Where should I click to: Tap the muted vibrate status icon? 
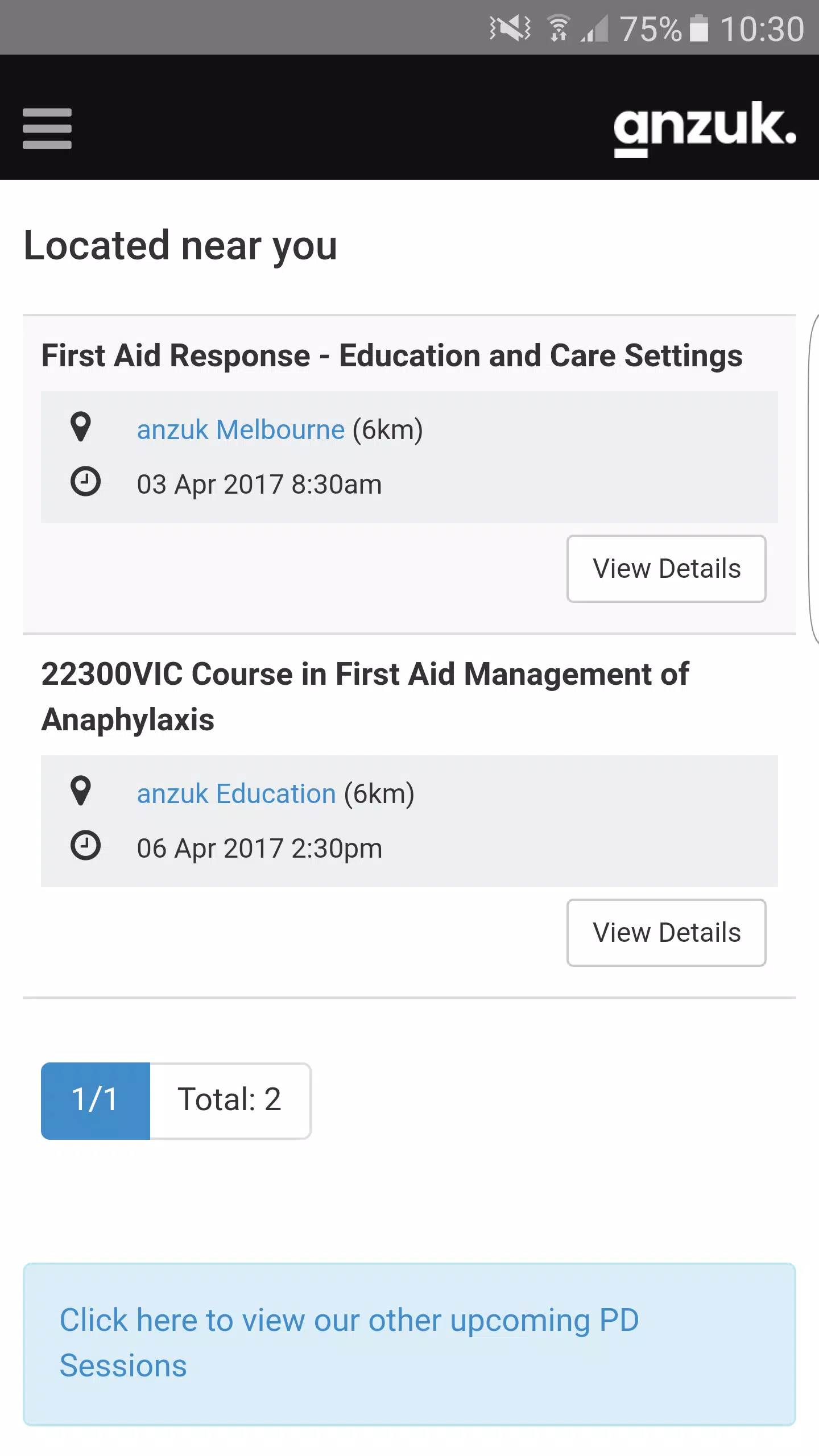pyautogui.click(x=510, y=28)
